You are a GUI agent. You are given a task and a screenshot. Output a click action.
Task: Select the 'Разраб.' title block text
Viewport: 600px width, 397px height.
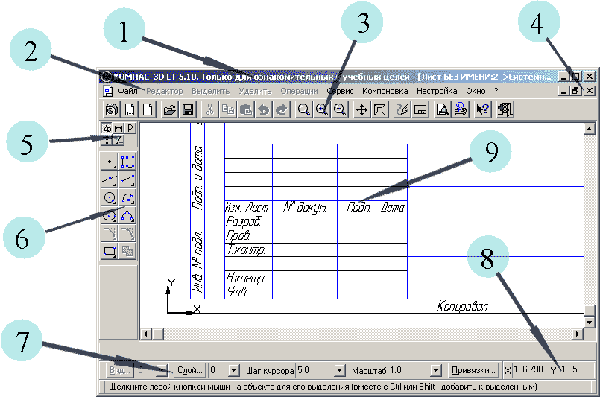pyautogui.click(x=243, y=221)
